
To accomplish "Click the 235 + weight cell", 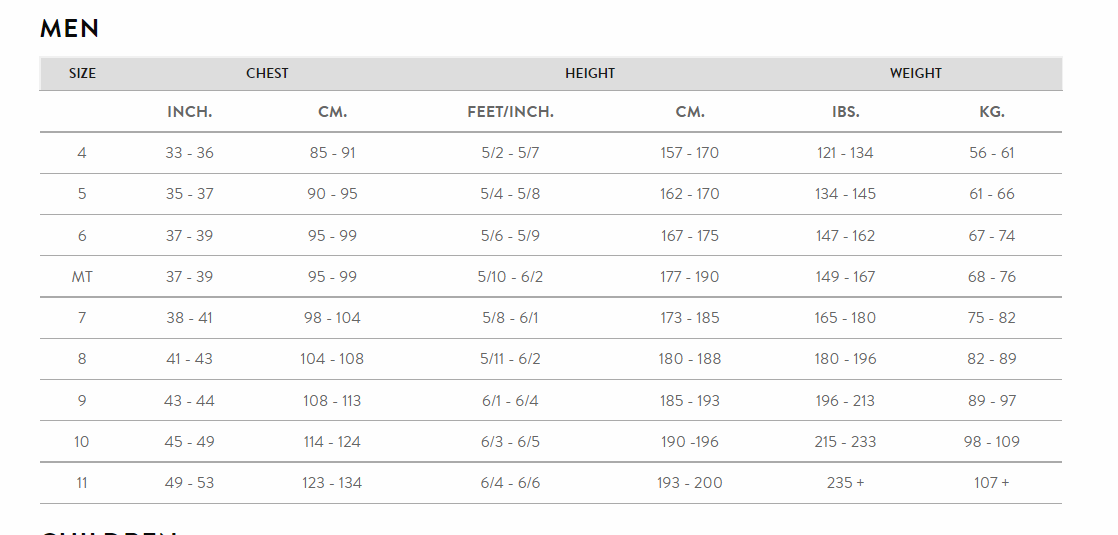I will point(845,483).
